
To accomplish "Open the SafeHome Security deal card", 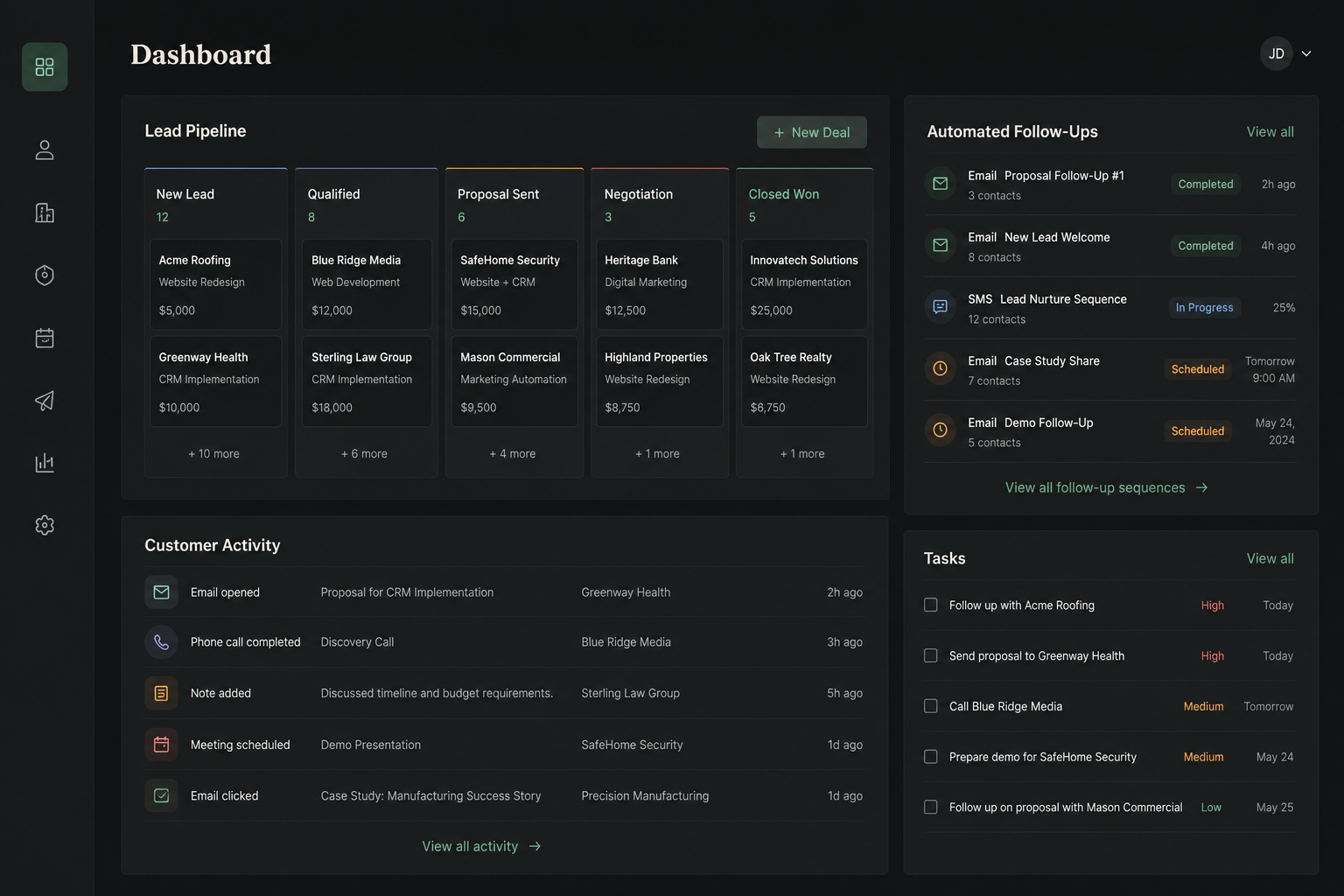I will click(x=514, y=284).
